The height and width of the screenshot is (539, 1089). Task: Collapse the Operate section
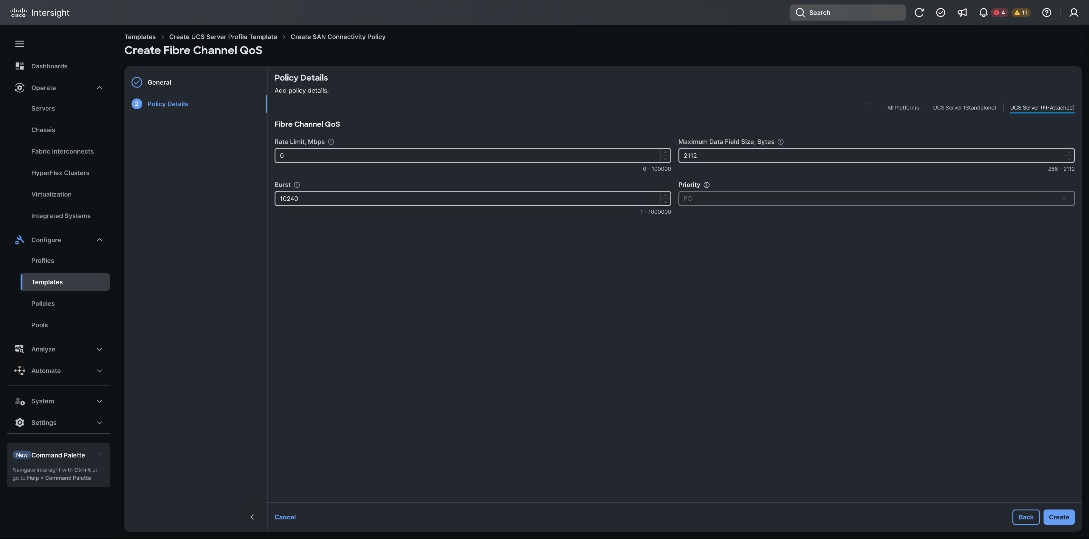(99, 88)
